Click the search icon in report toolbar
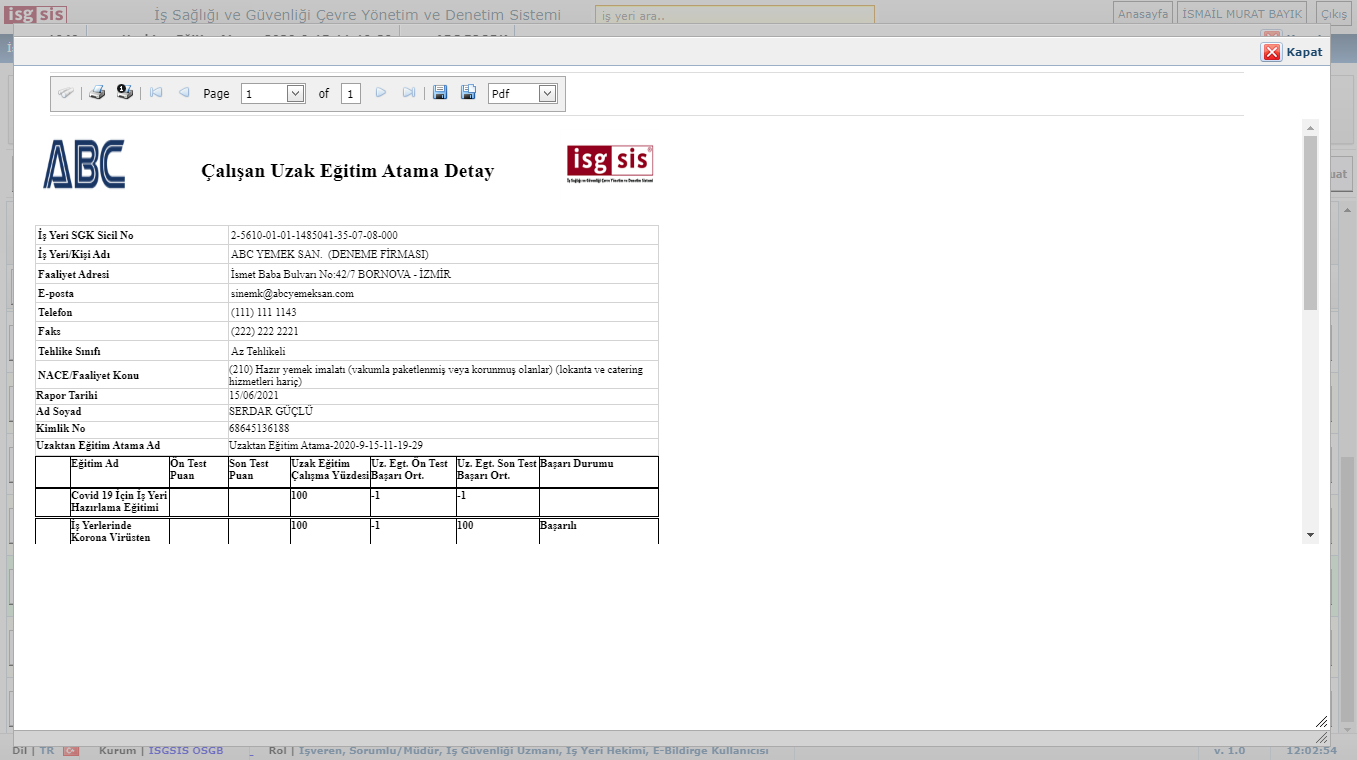The image size is (1357, 760). pyautogui.click(x=66, y=93)
